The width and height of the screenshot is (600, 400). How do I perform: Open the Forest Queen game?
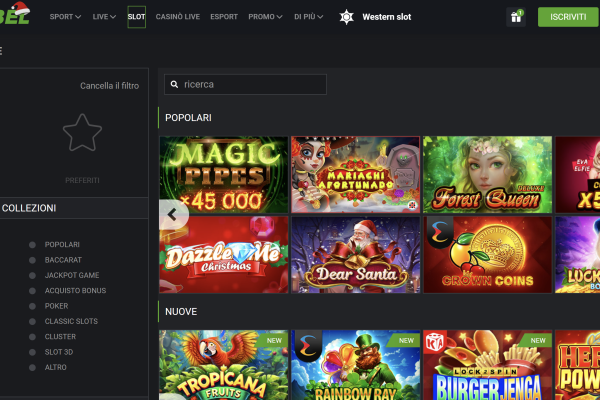[488, 175]
